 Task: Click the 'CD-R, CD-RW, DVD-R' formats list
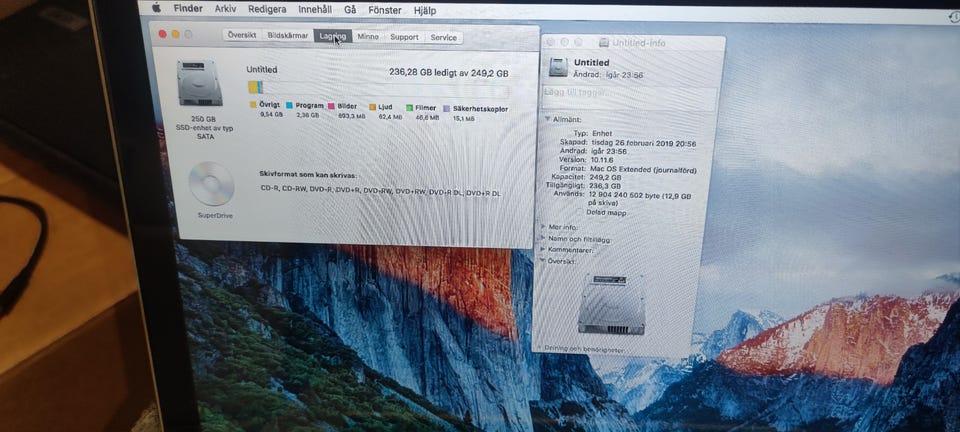tap(380, 192)
